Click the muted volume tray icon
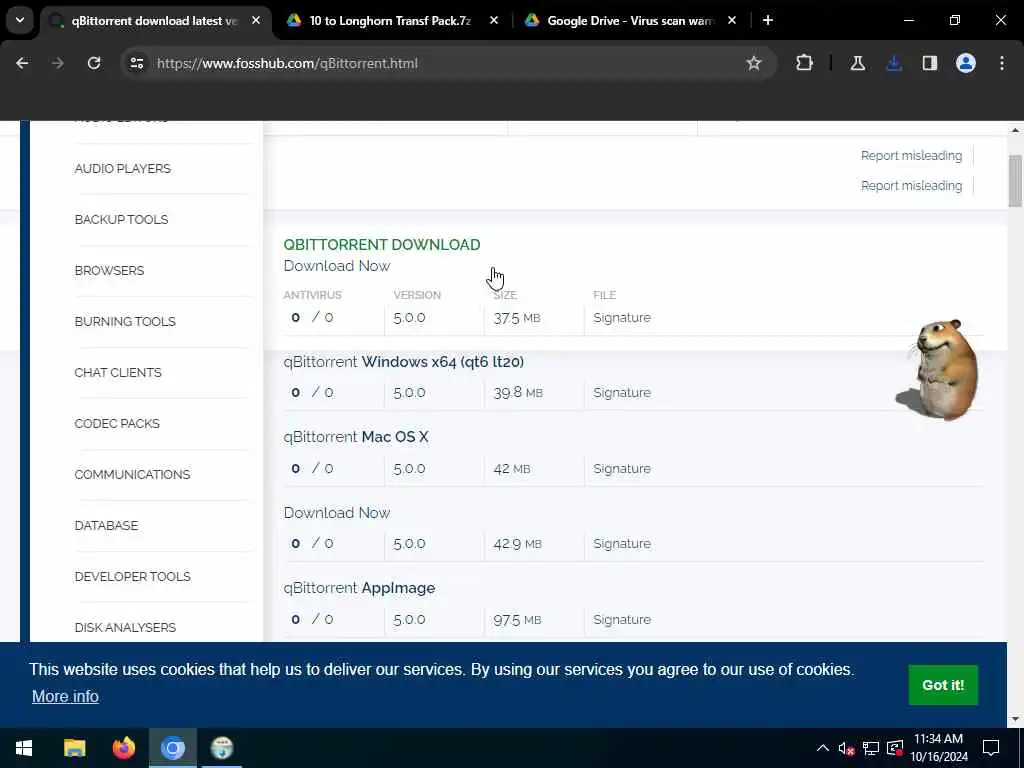The image size is (1024, 768). 846,748
